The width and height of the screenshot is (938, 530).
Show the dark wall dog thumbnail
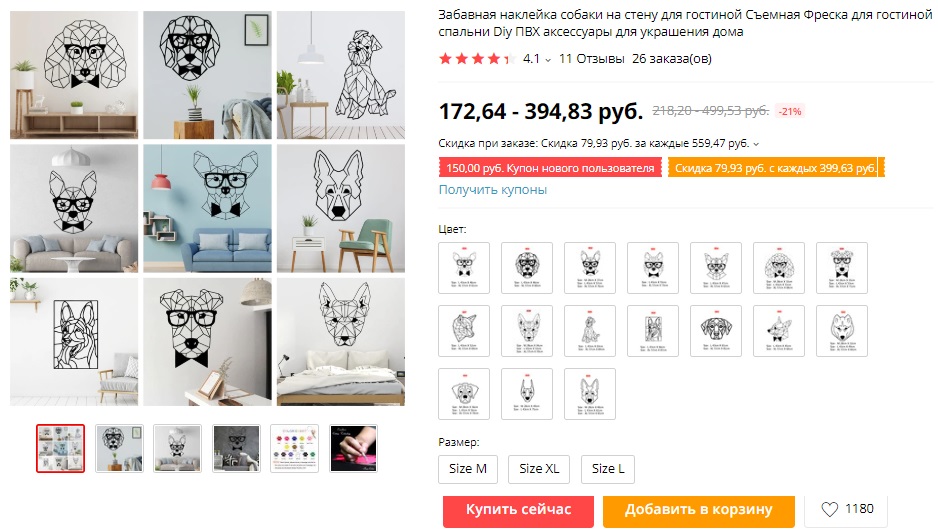(x=236, y=448)
